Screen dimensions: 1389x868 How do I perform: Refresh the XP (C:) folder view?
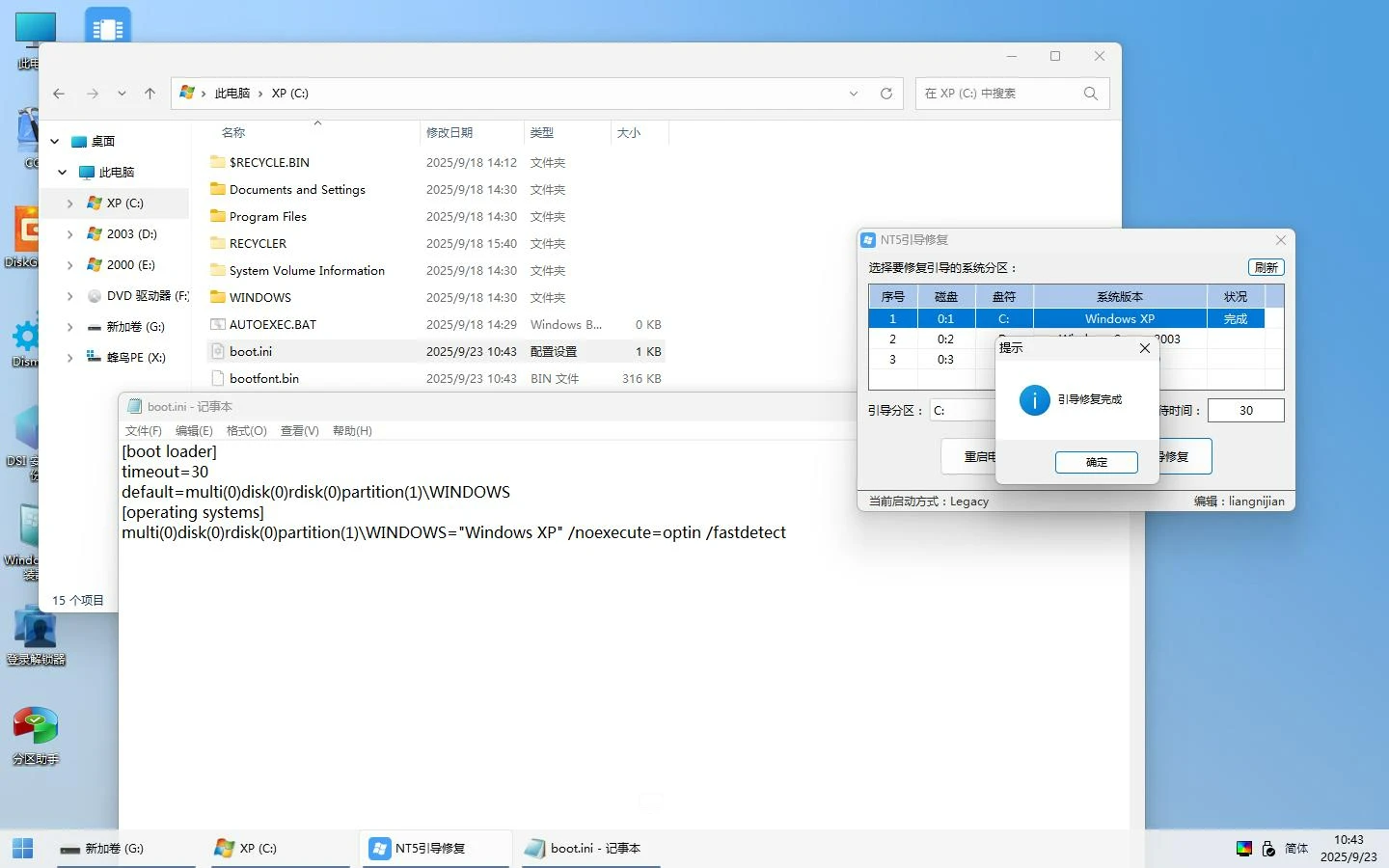[886, 94]
